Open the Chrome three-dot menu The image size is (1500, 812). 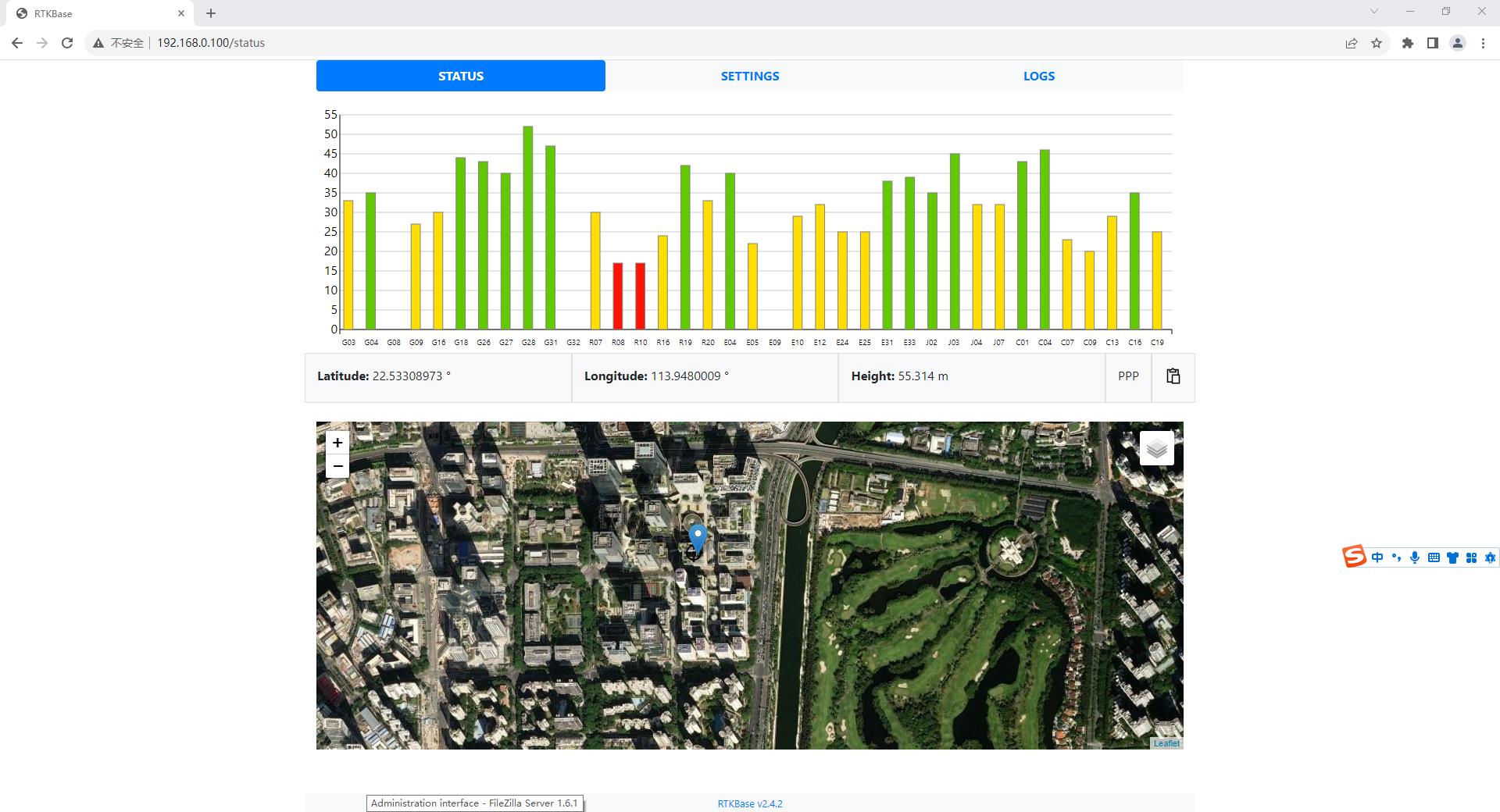[x=1483, y=43]
